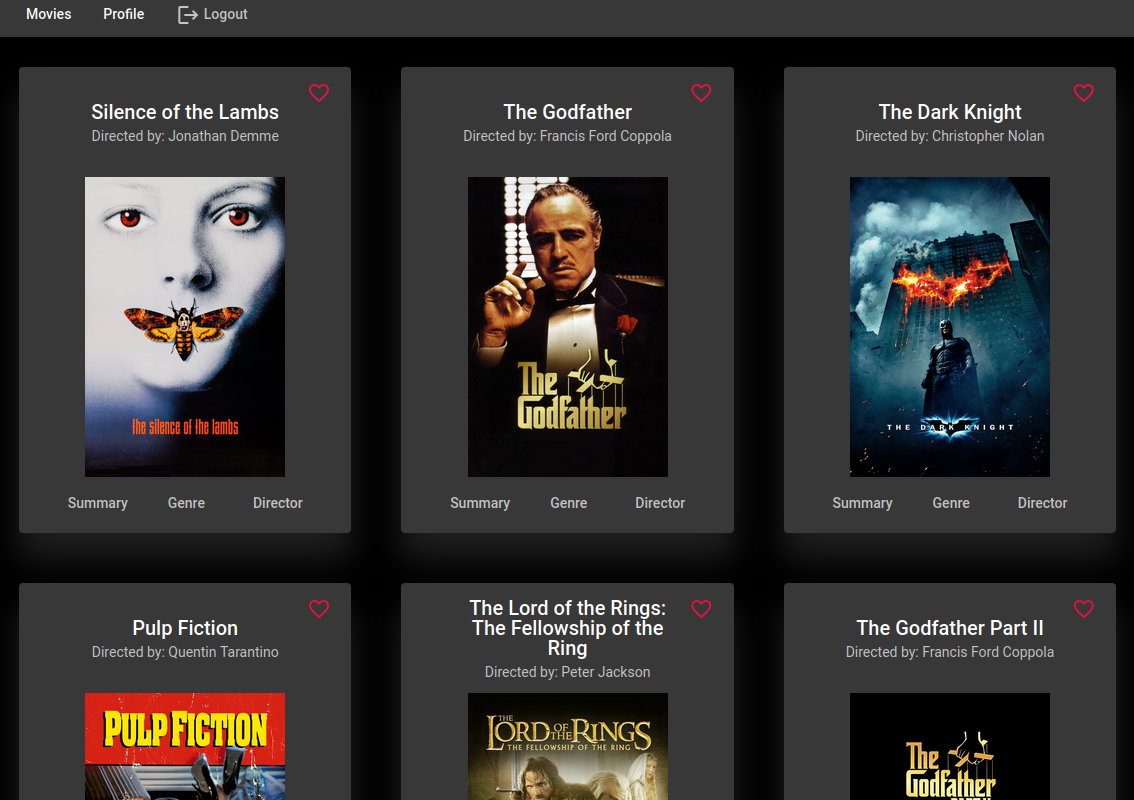Click 'Directed by: Jonathan Demme' text

click(185, 136)
